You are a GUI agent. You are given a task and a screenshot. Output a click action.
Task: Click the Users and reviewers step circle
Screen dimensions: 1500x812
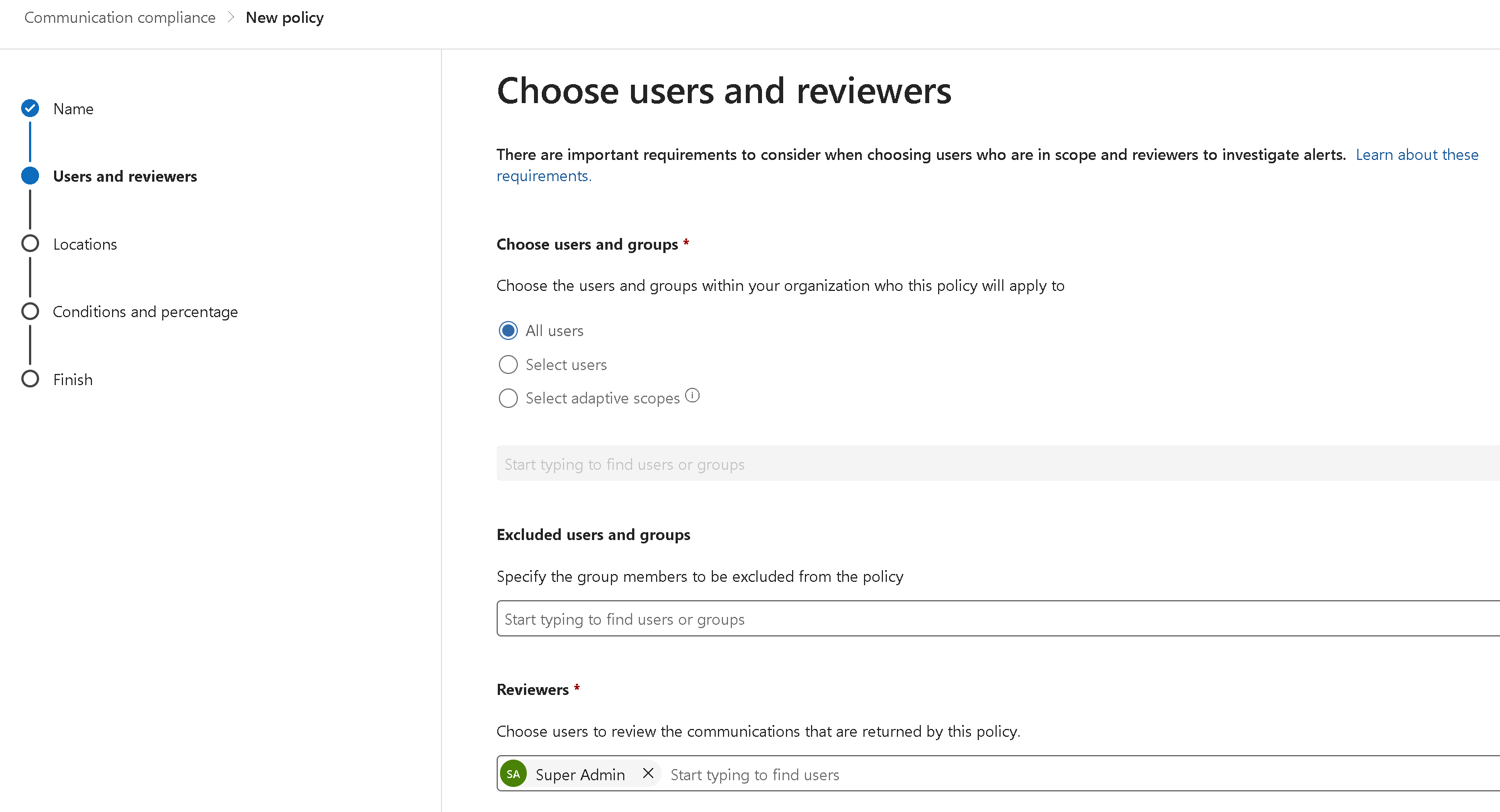point(30,176)
